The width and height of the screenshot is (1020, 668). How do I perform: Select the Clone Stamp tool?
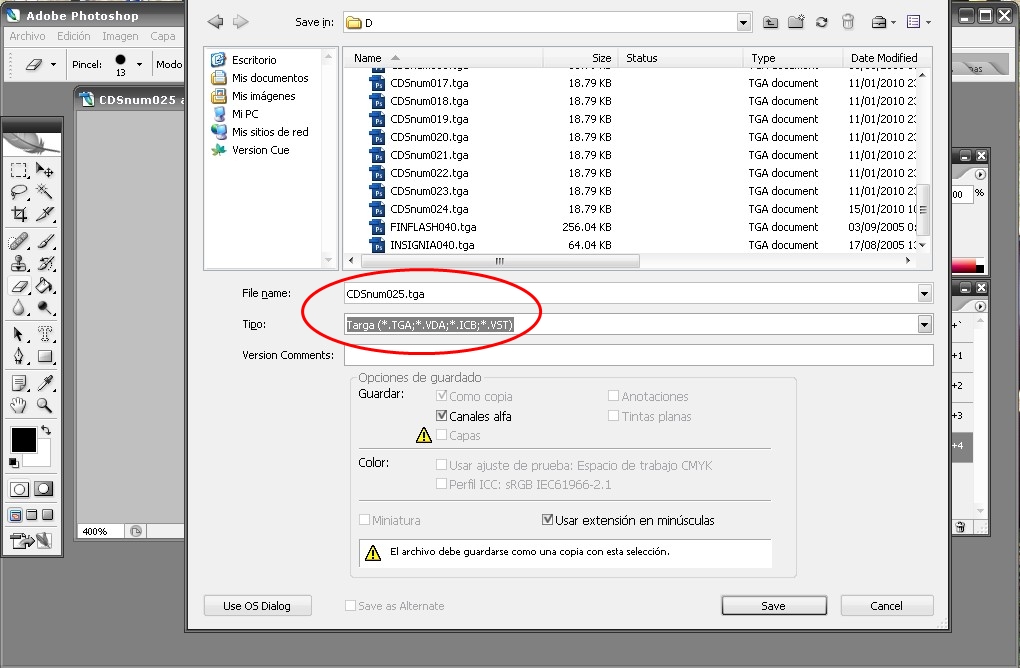(x=19, y=263)
